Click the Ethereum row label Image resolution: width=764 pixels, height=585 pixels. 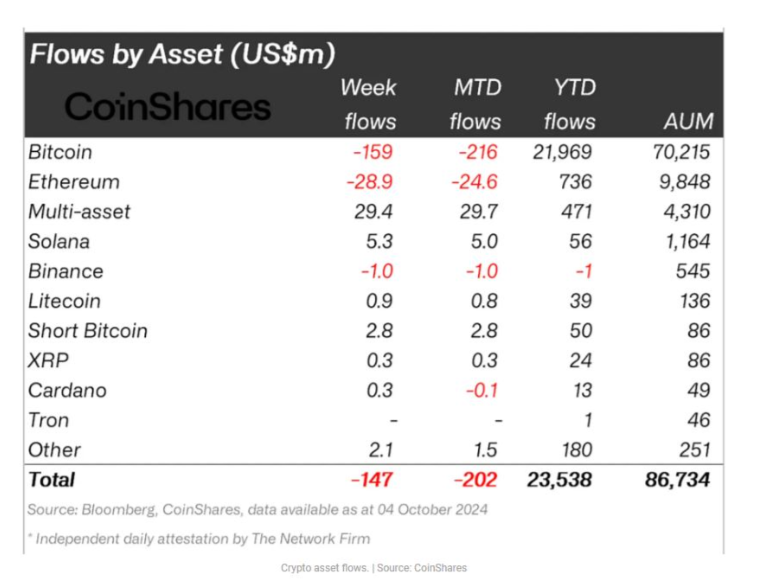pos(74,182)
